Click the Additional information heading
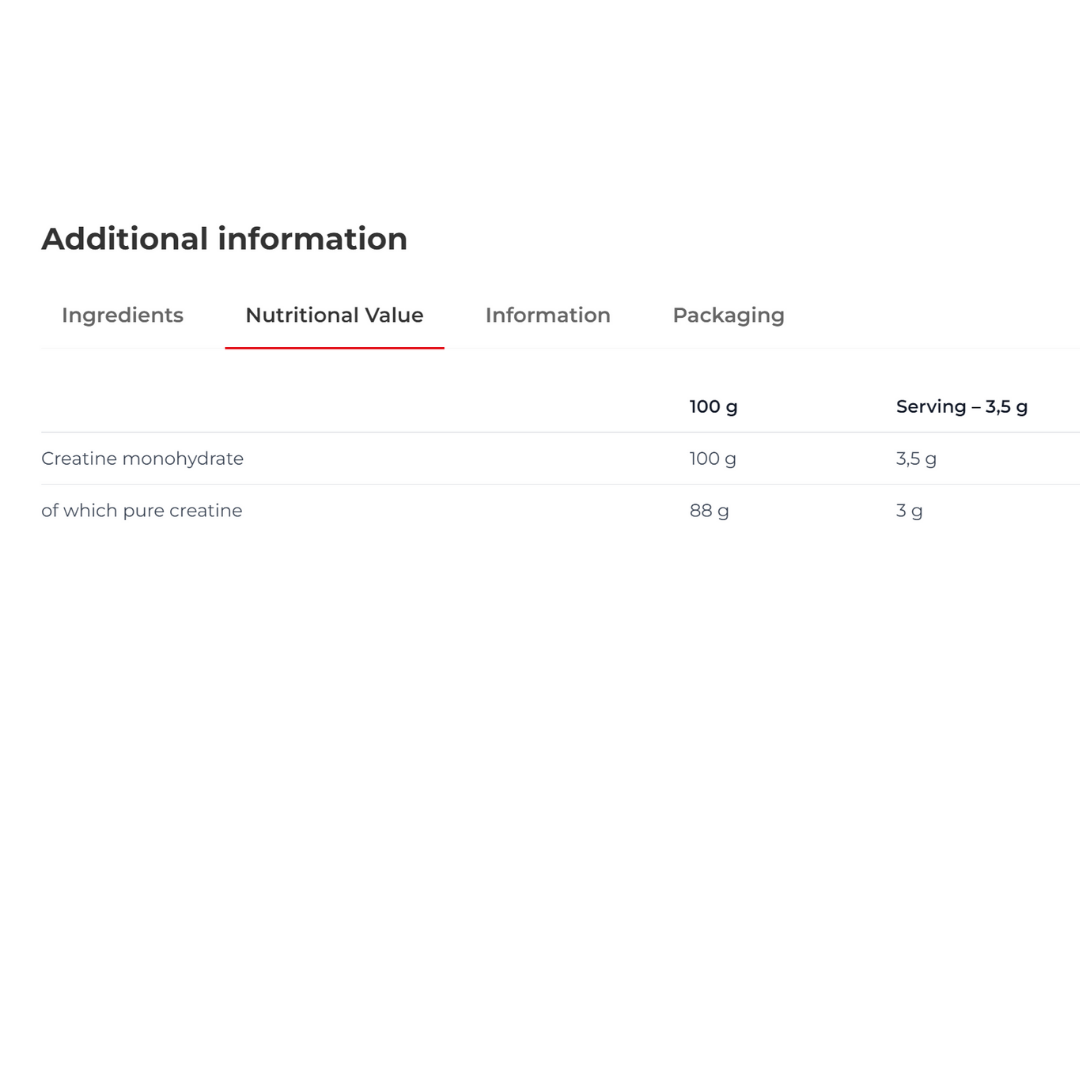 [225, 239]
